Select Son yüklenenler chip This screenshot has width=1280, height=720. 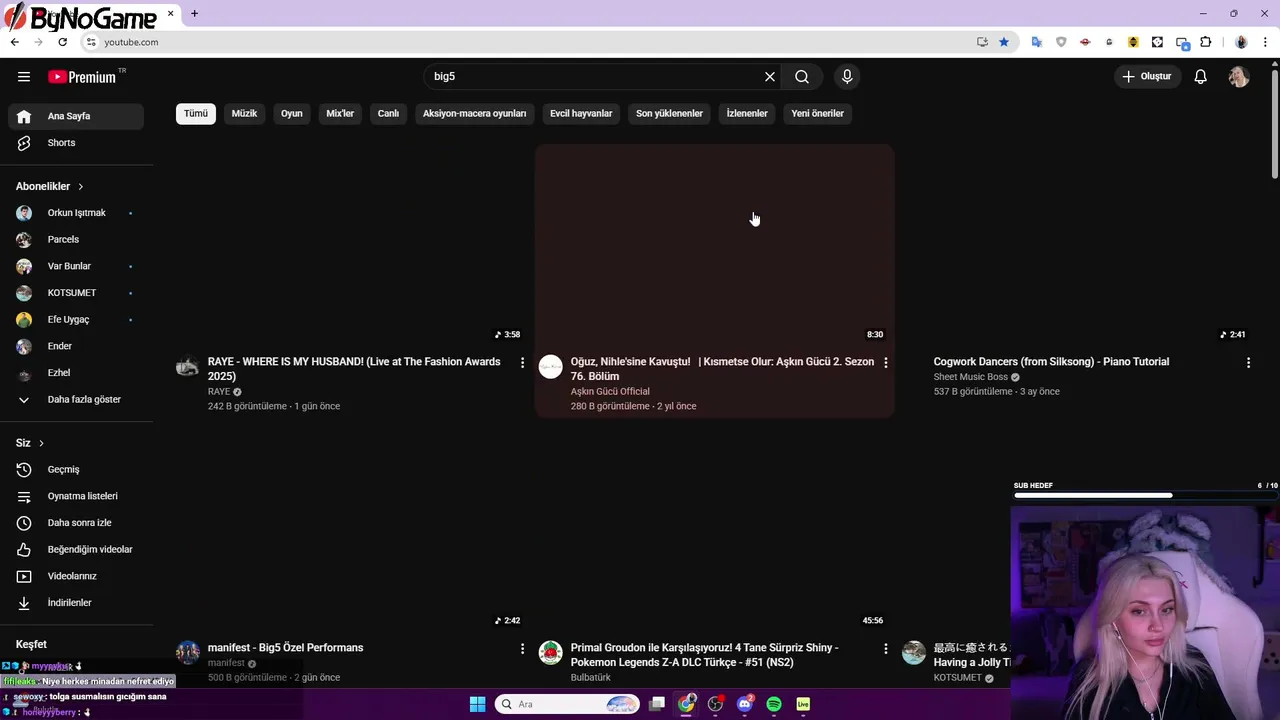click(669, 114)
